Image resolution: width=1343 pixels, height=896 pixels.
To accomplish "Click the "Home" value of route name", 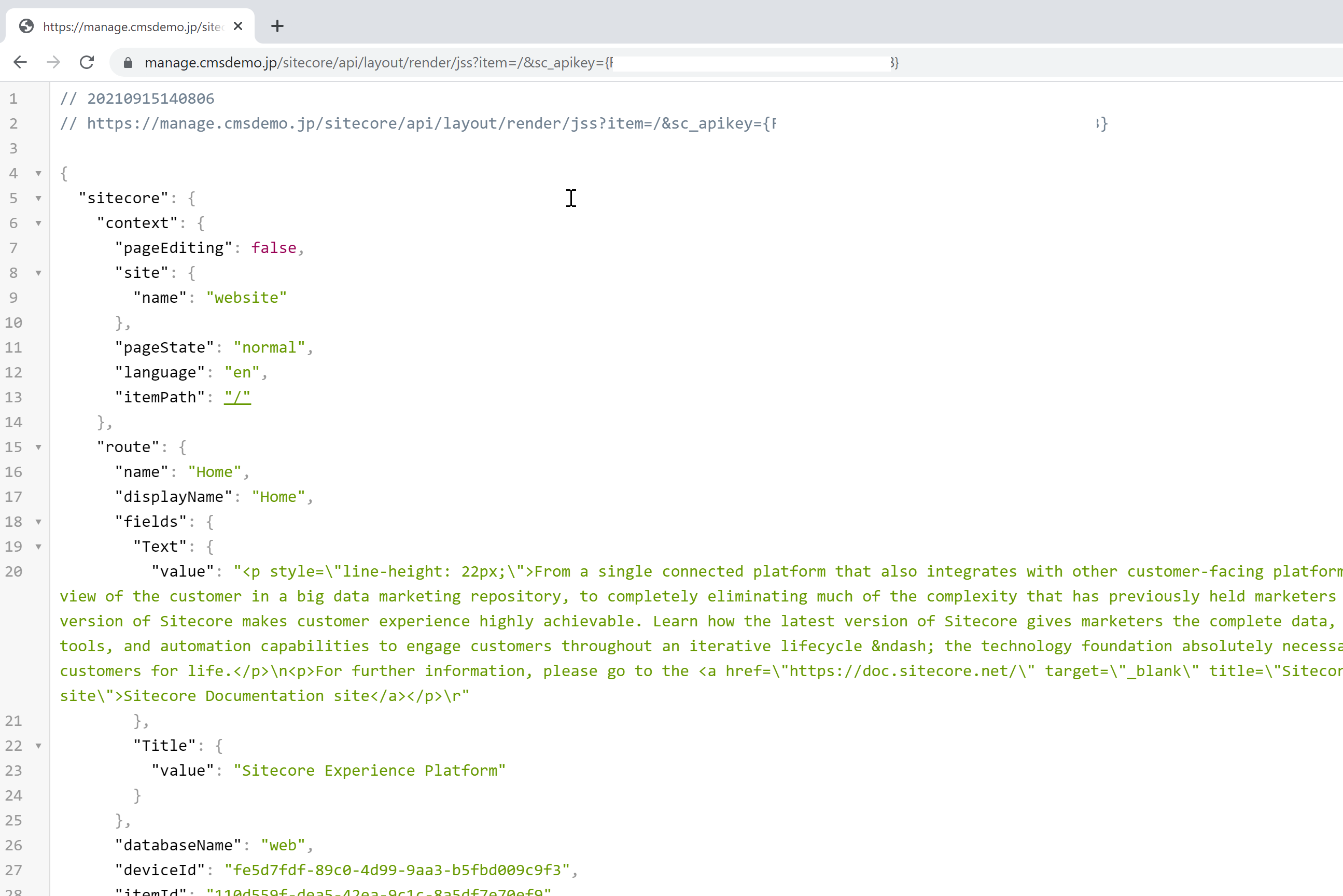I will coord(214,472).
